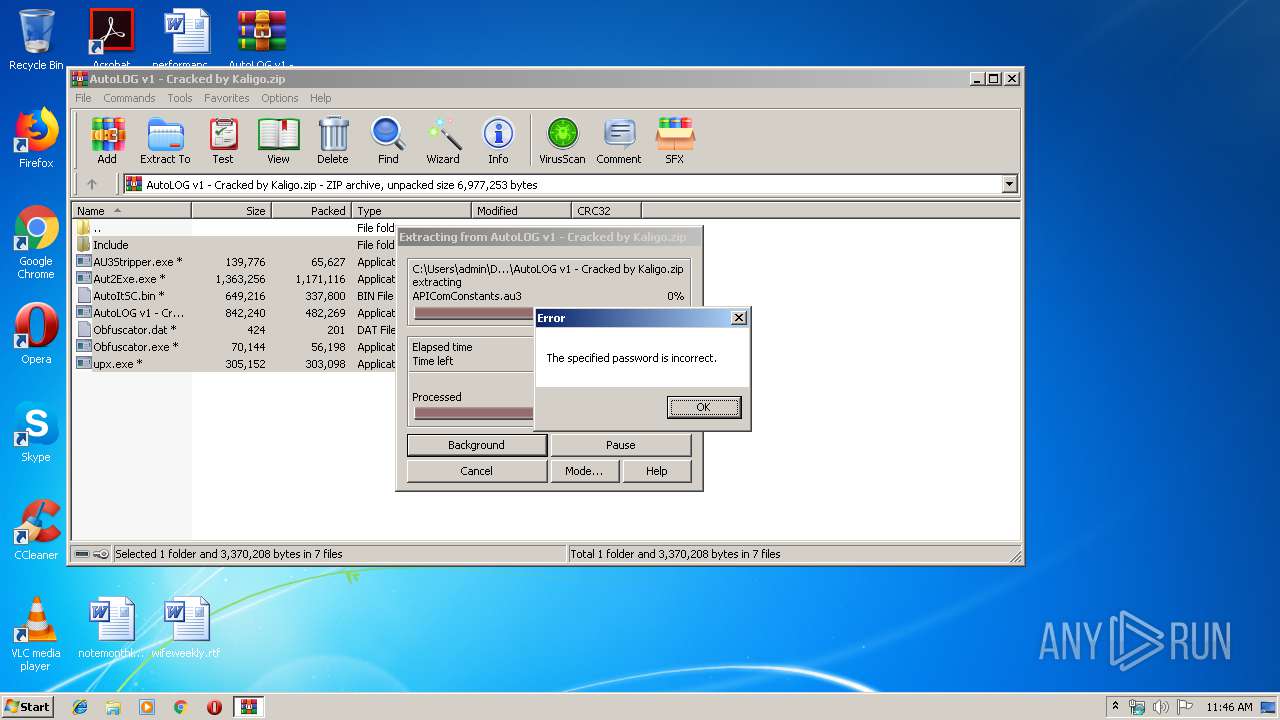This screenshot has height=720, width=1280.
Task: Click the taskbar clock 11:46 AM
Action: tap(1229, 707)
